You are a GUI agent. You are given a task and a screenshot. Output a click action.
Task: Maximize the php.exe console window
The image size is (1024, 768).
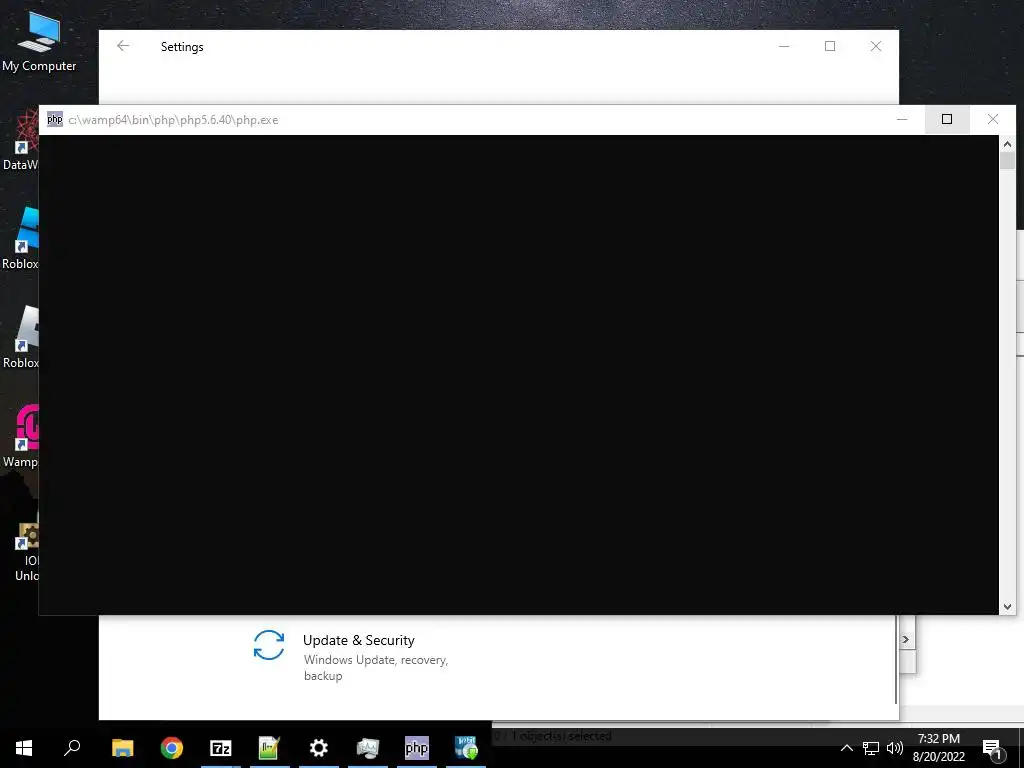947,120
